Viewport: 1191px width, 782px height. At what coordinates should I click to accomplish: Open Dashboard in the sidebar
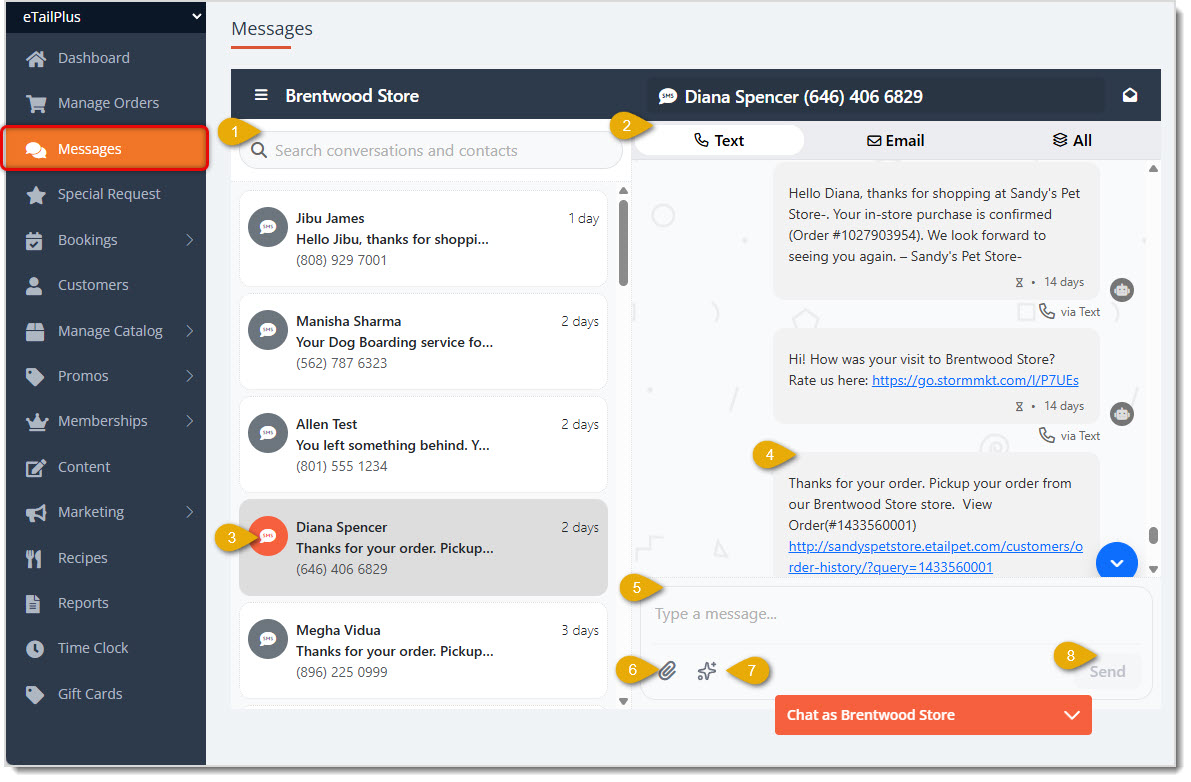(x=106, y=58)
